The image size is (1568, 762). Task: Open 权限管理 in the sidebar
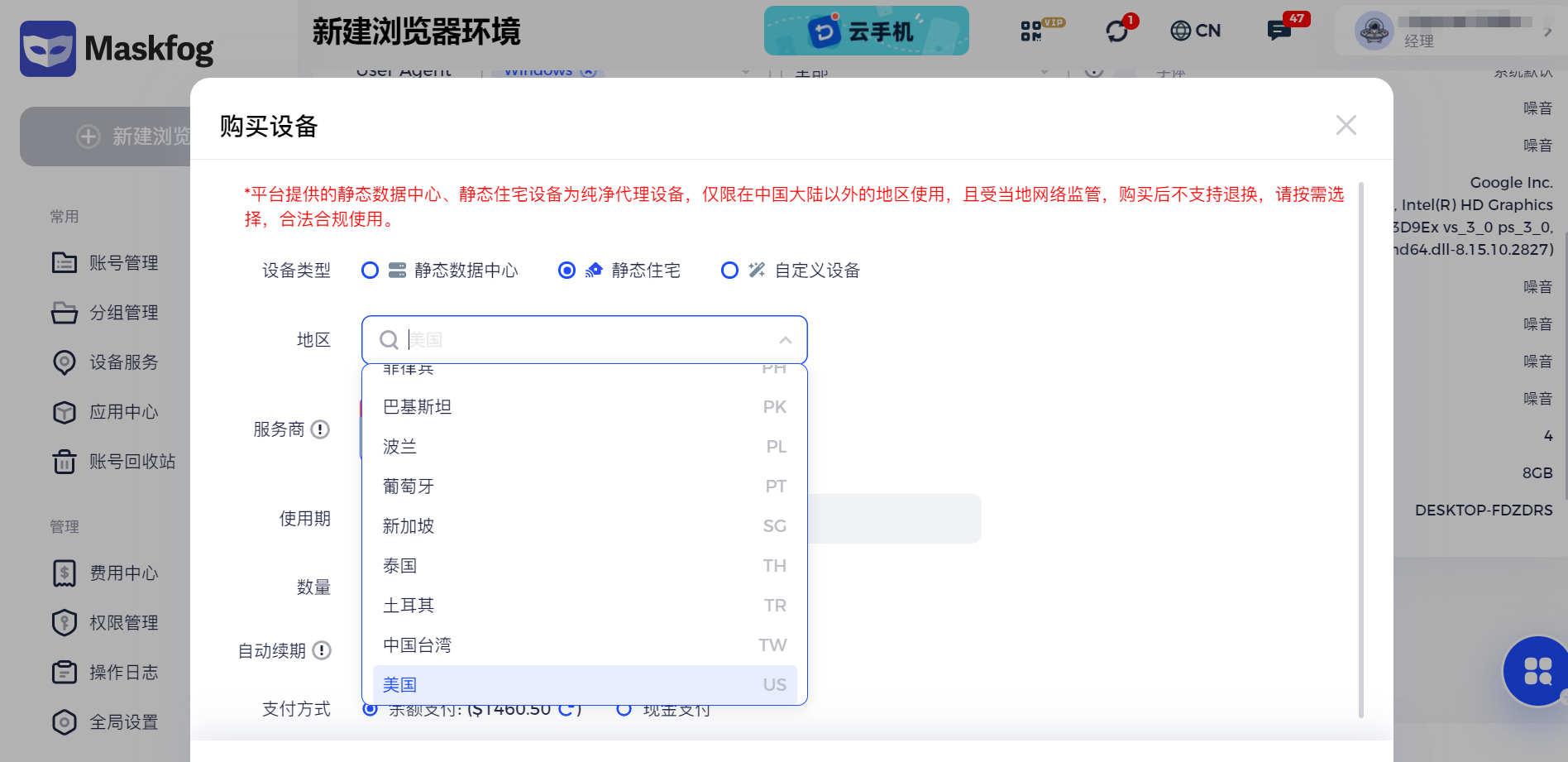click(106, 623)
